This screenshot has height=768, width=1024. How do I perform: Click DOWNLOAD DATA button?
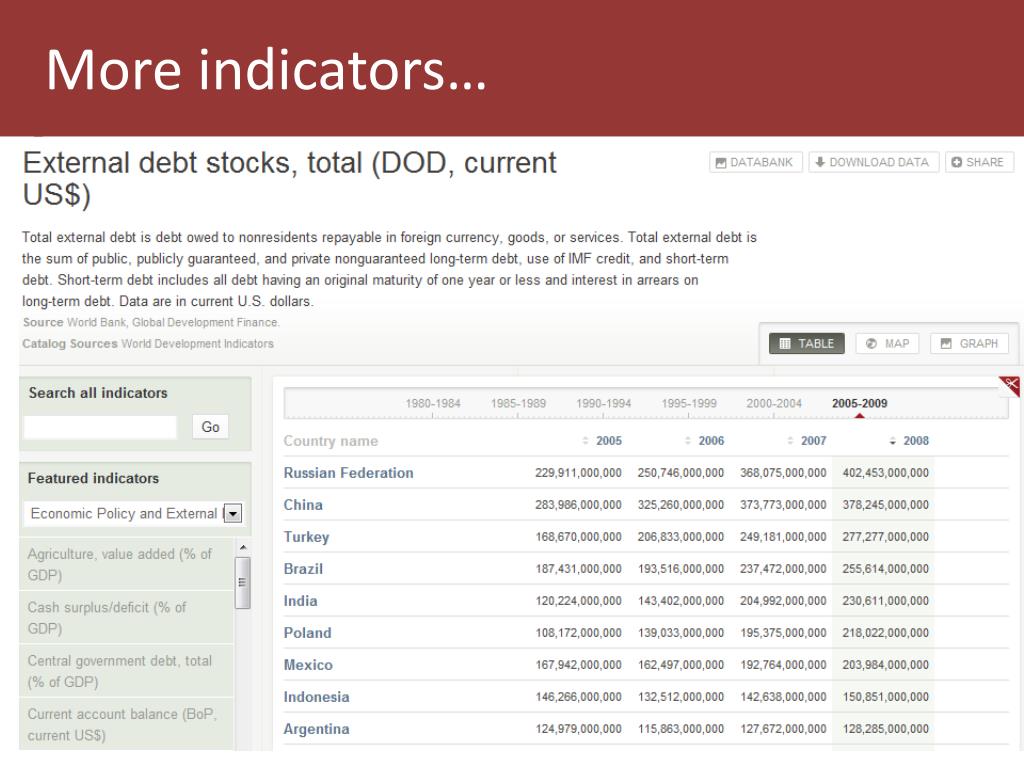point(873,162)
